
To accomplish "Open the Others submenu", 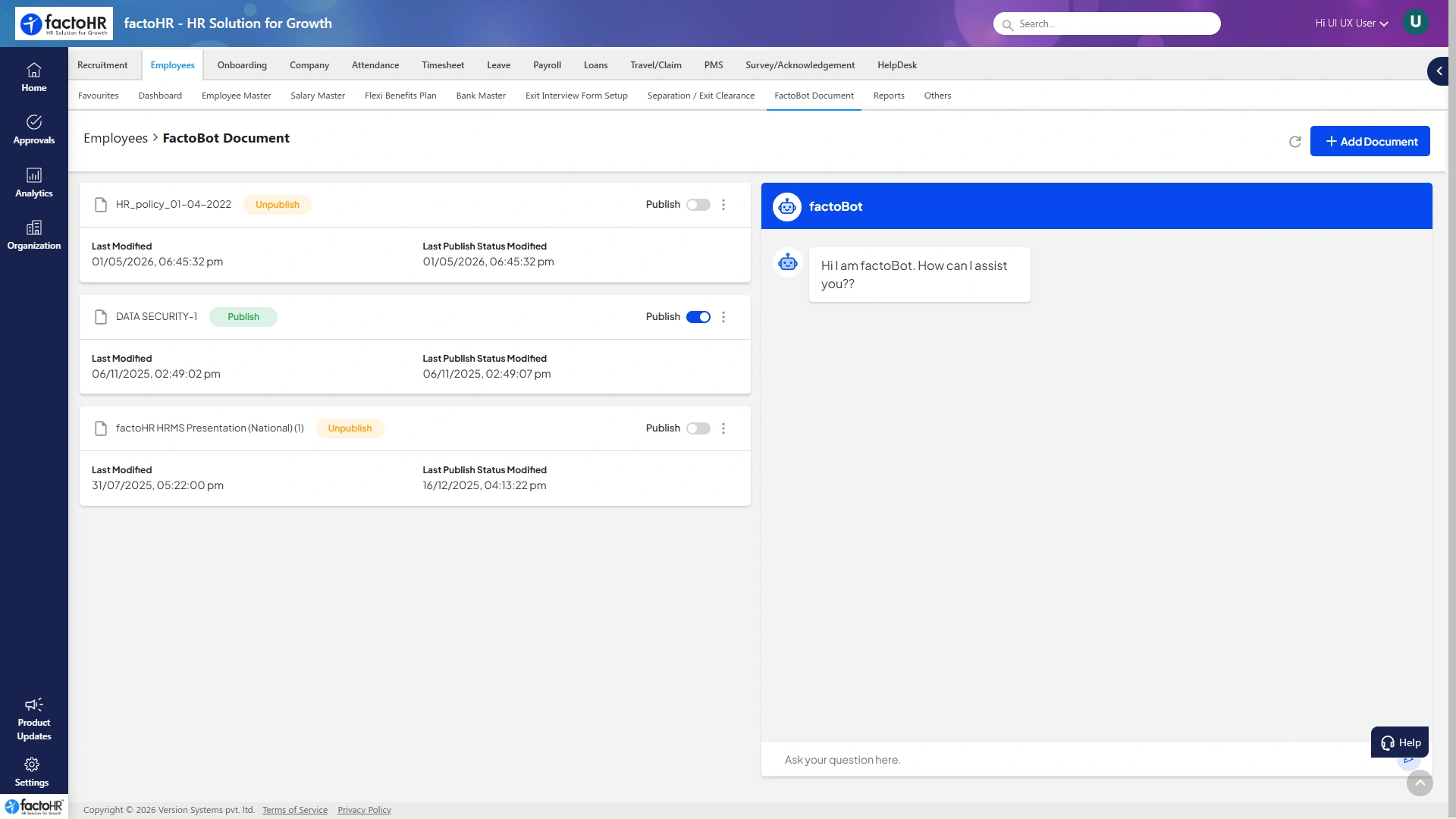I will click(x=937, y=96).
